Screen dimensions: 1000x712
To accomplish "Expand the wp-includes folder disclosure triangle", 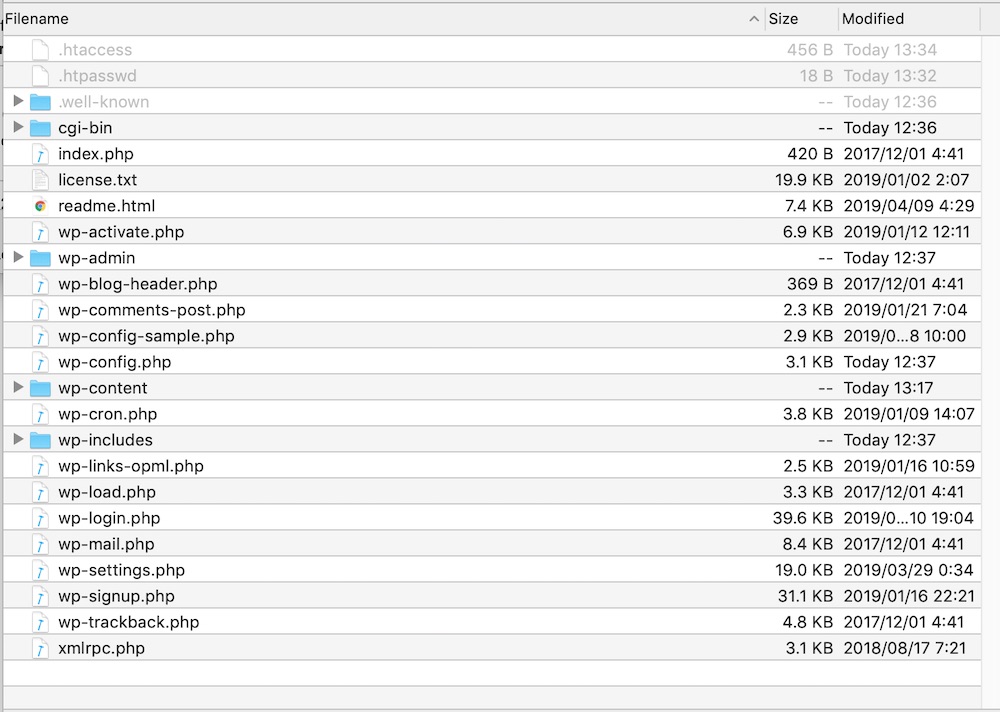I will [18, 439].
